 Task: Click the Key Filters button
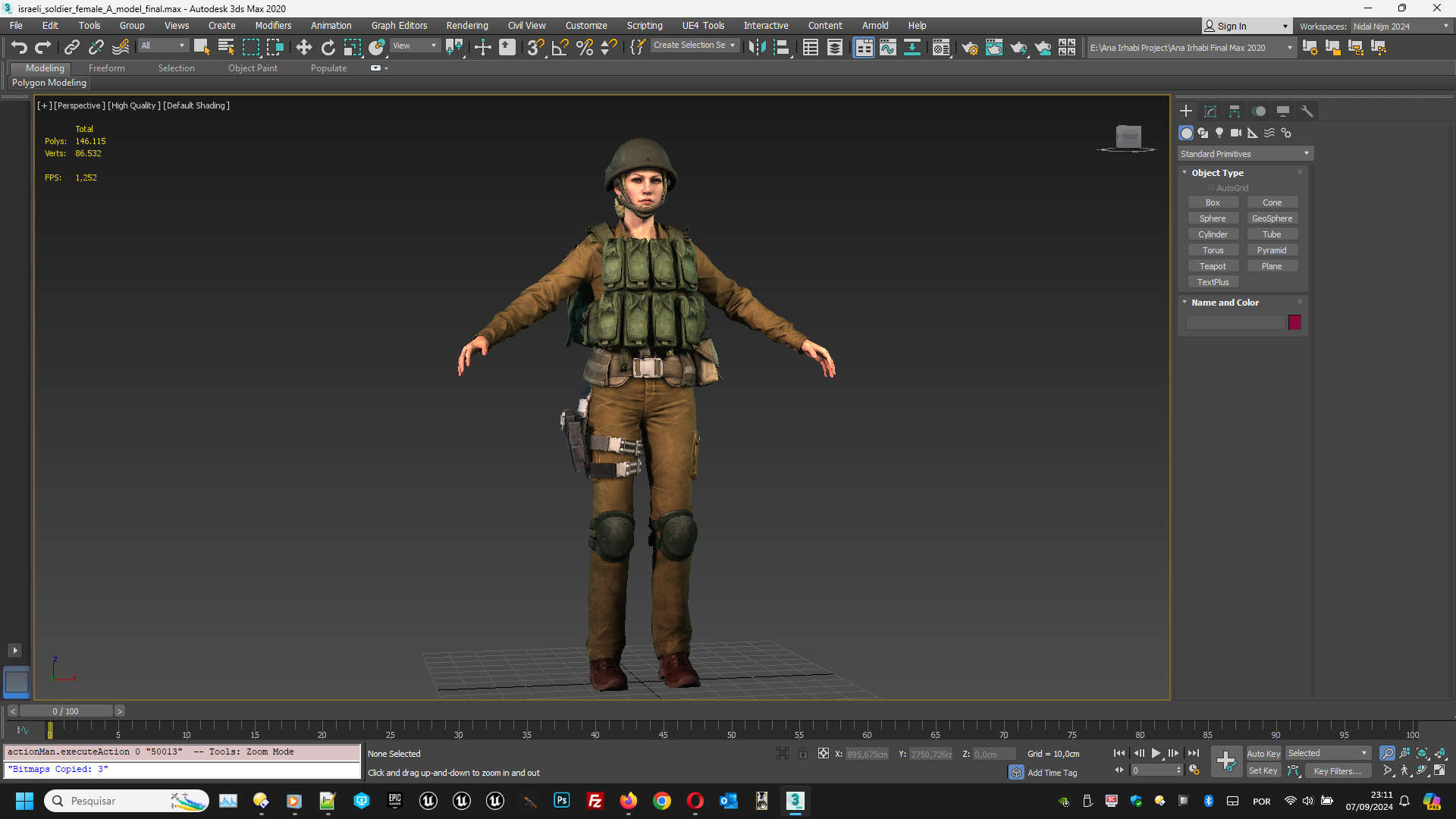(1337, 770)
